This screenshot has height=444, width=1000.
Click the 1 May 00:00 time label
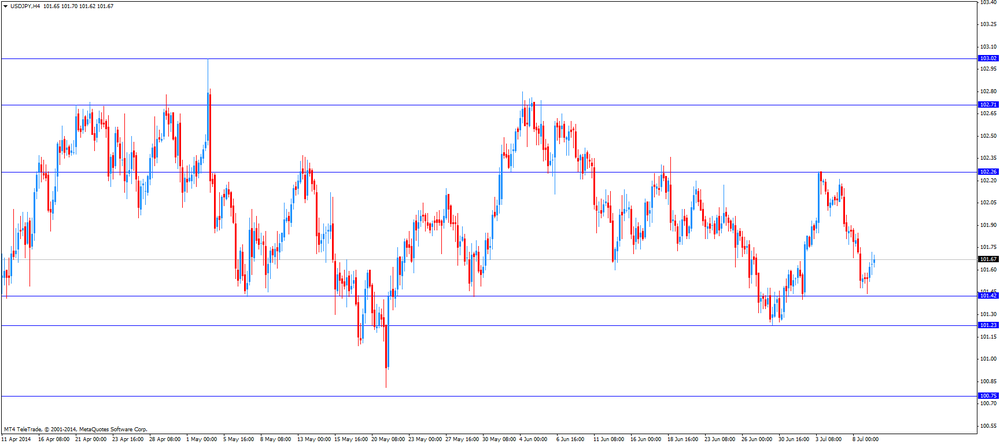point(202,440)
